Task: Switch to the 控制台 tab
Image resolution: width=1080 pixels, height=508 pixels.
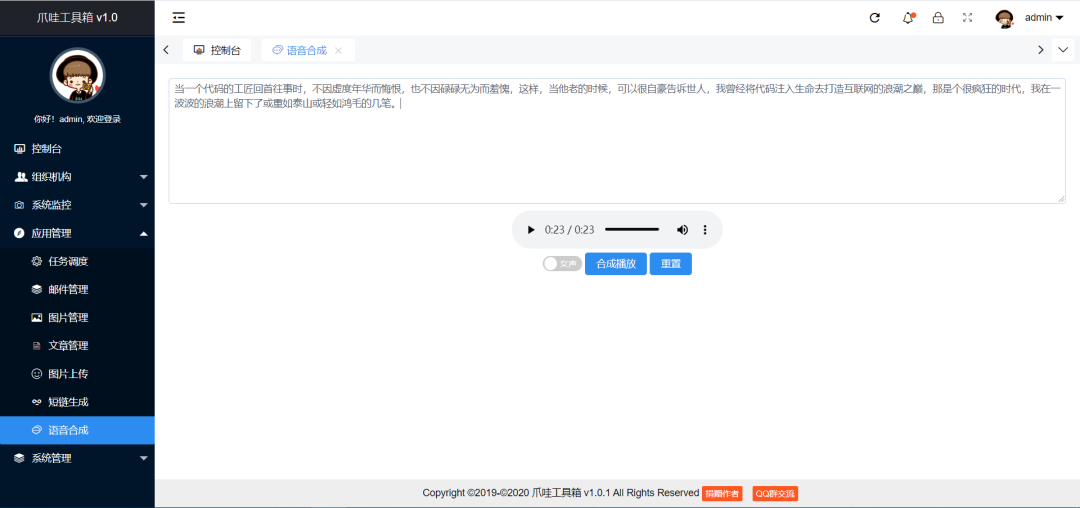Action: pyautogui.click(x=217, y=50)
